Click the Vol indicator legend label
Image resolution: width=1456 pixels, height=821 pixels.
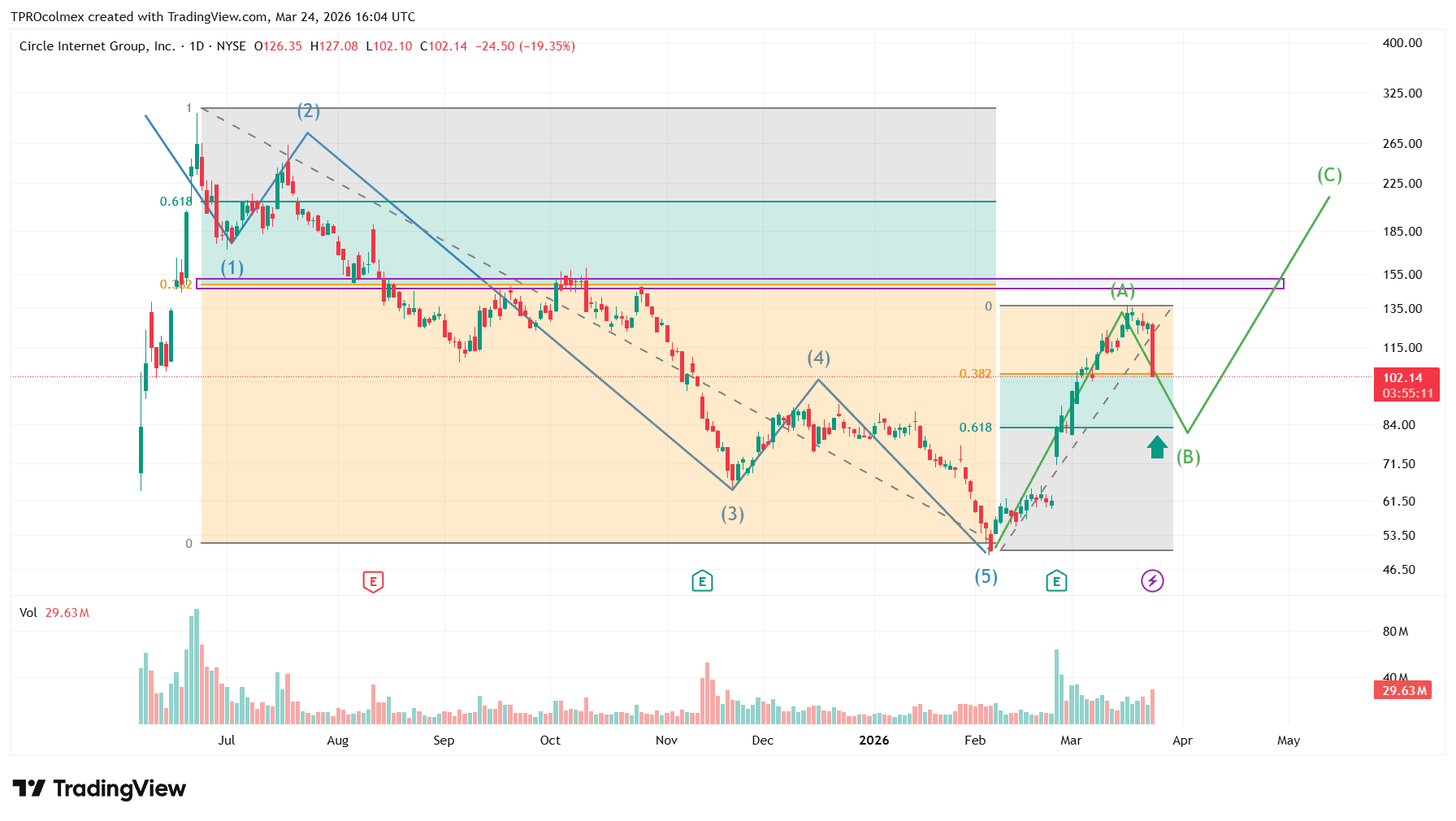[28, 613]
